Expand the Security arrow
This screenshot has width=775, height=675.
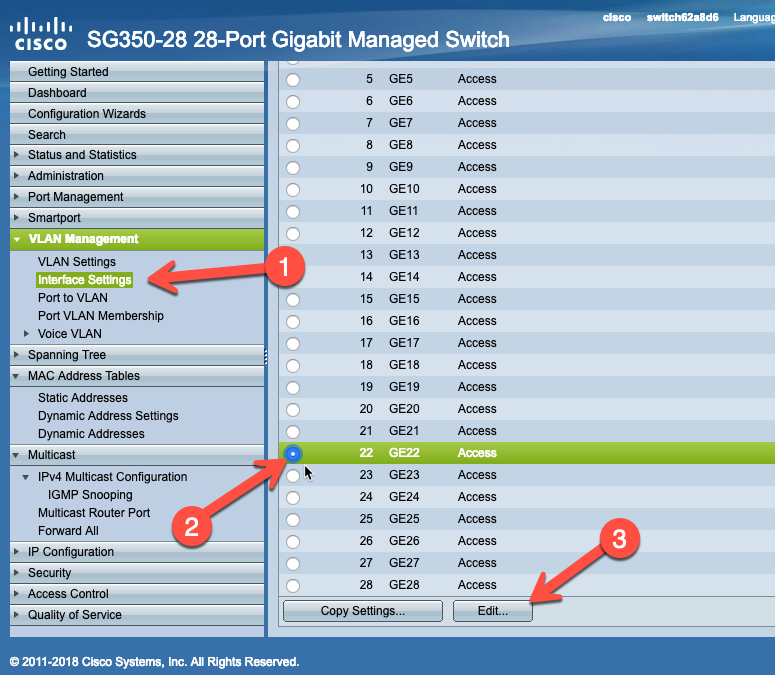[16, 572]
